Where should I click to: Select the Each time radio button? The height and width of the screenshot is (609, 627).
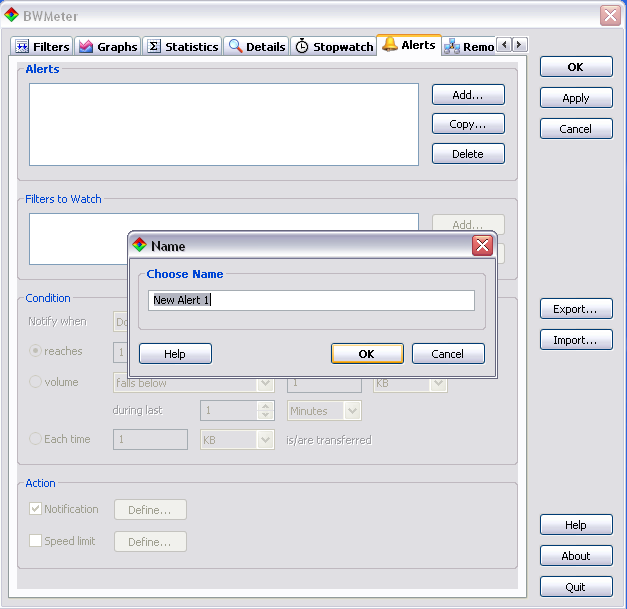point(36,439)
